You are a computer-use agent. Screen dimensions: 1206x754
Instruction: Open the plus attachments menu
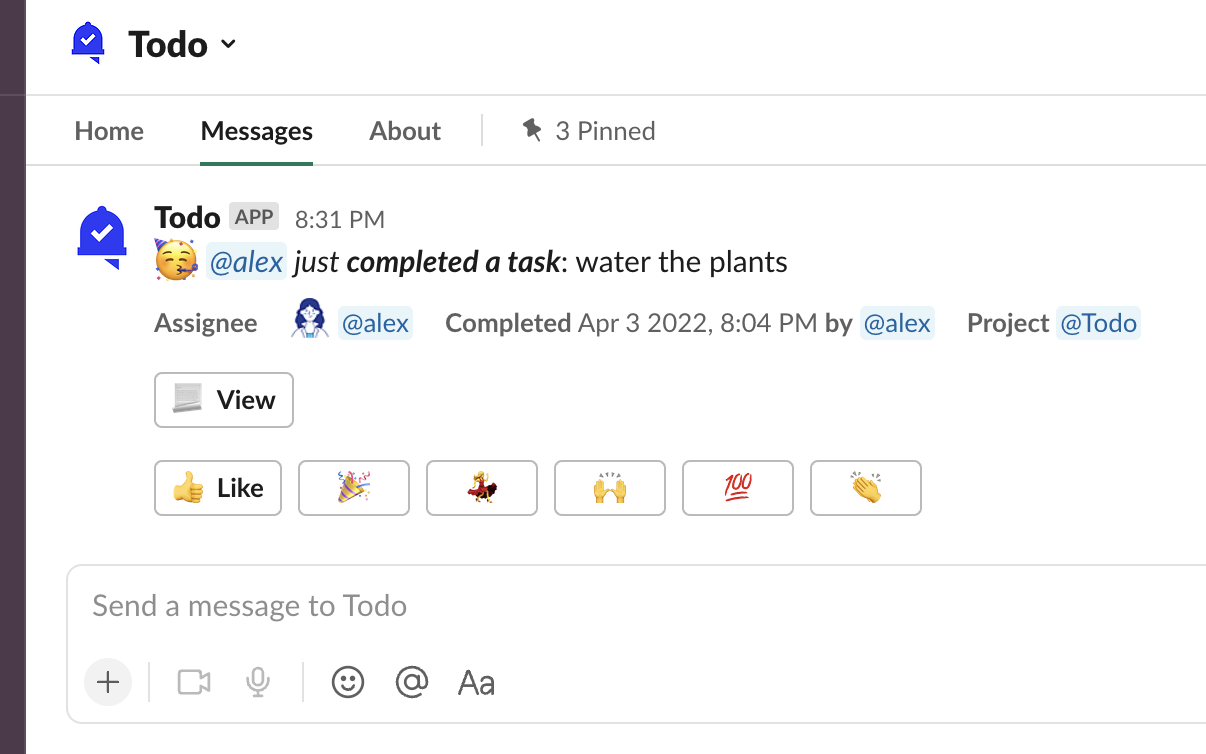click(x=108, y=683)
